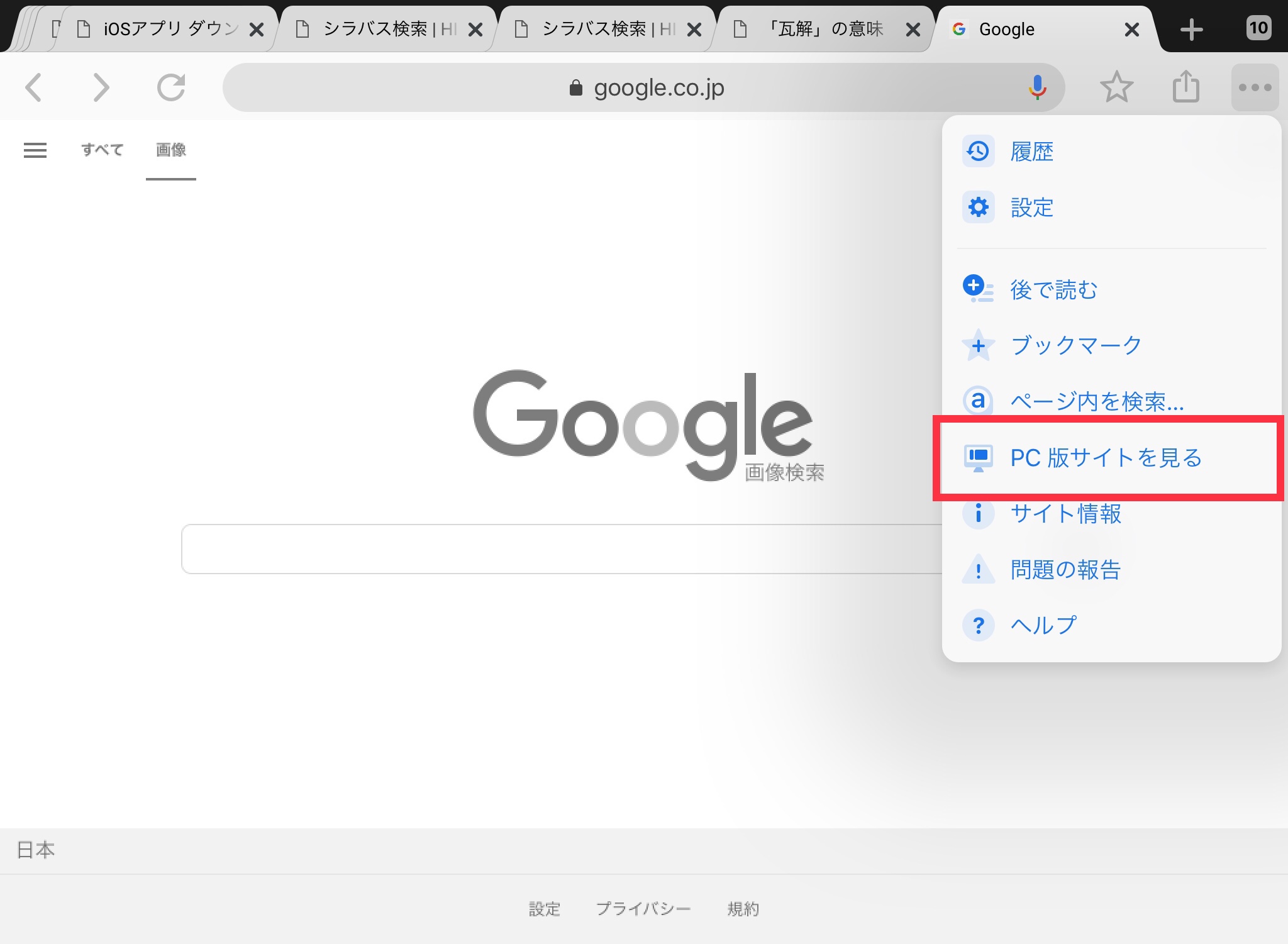The height and width of the screenshot is (944, 1288).
Task: Choose 後で読む from the menu
Action: point(1053,290)
